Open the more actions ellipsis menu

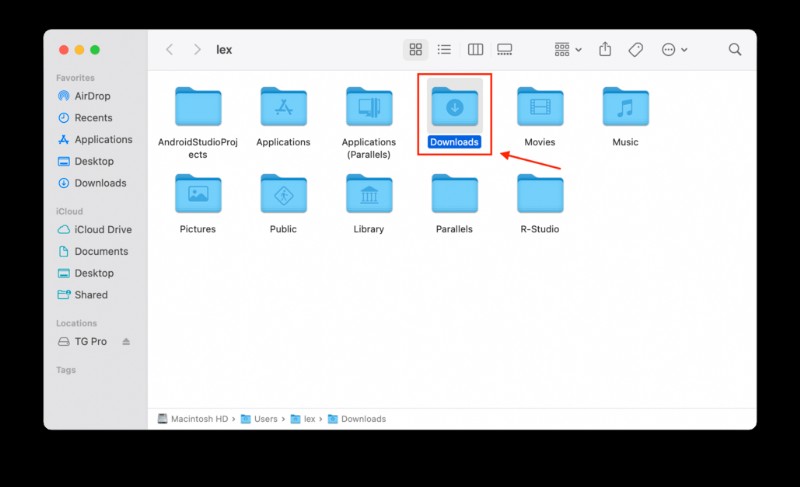674,49
